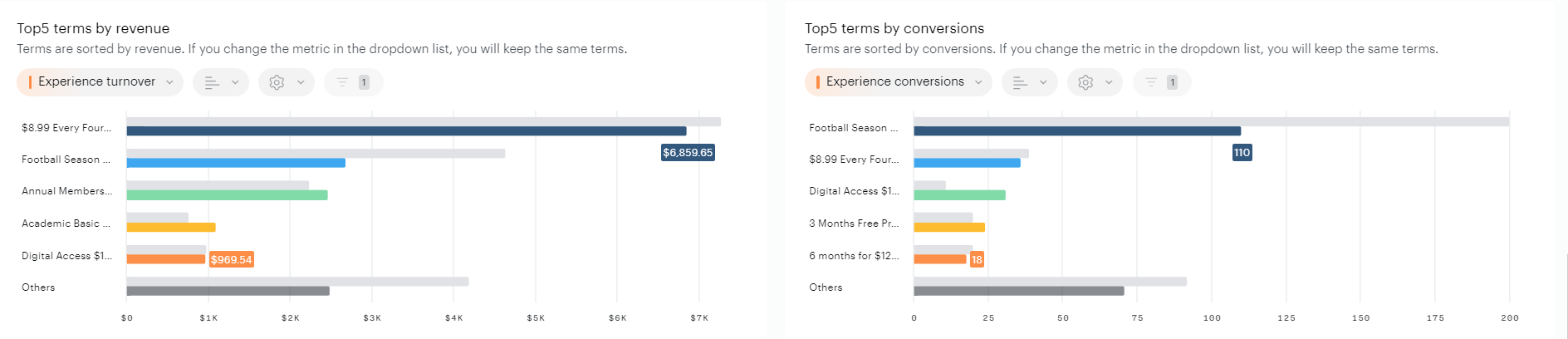1568x339 pixels.
Task: Open the gear settings in conversions panel
Action: coord(1085,82)
